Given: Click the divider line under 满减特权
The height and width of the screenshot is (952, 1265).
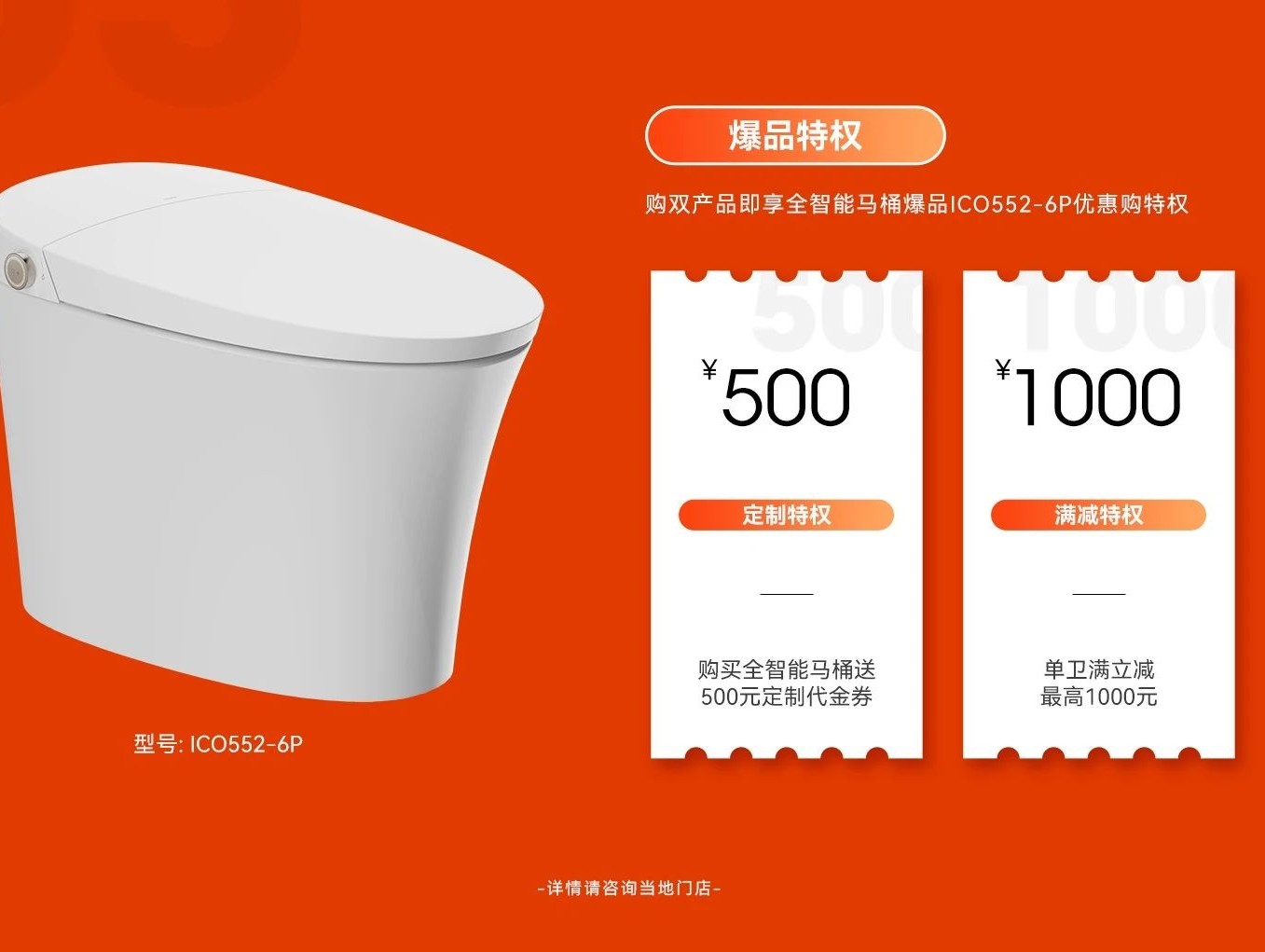Looking at the screenshot, I should (x=1098, y=594).
